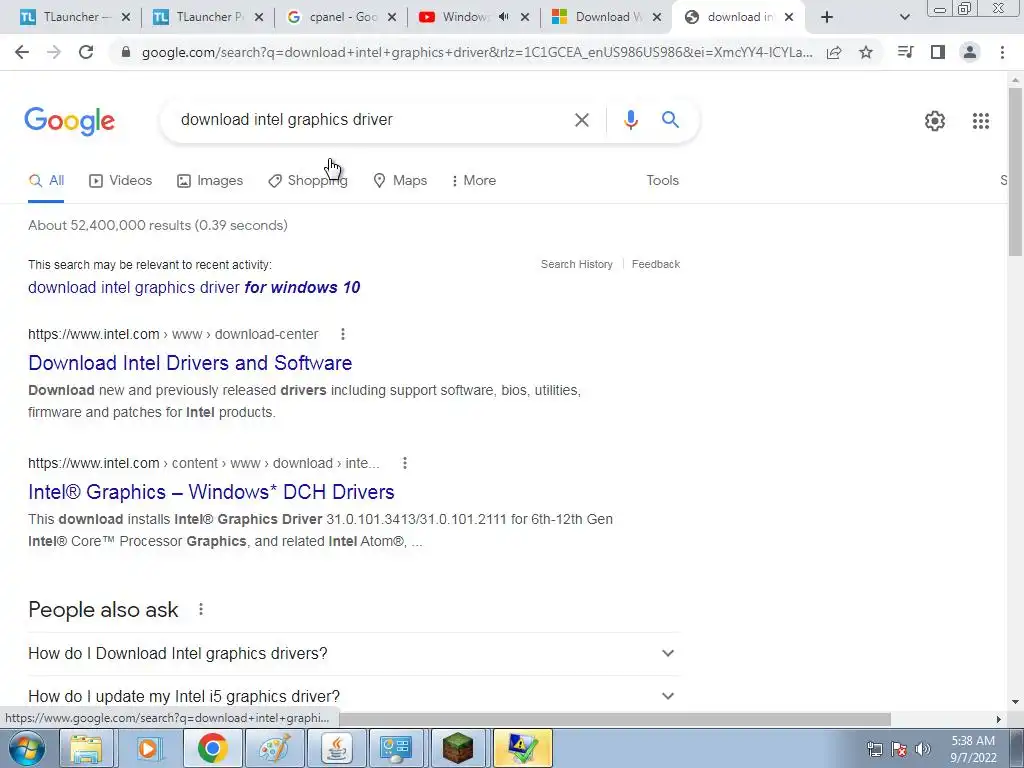Click the blue search magnifier button
This screenshot has height=768, width=1024.
tap(670, 120)
